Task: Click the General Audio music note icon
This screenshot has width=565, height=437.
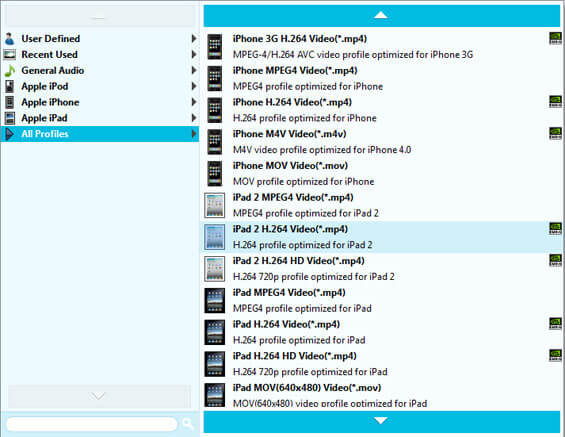Action: coord(9,70)
